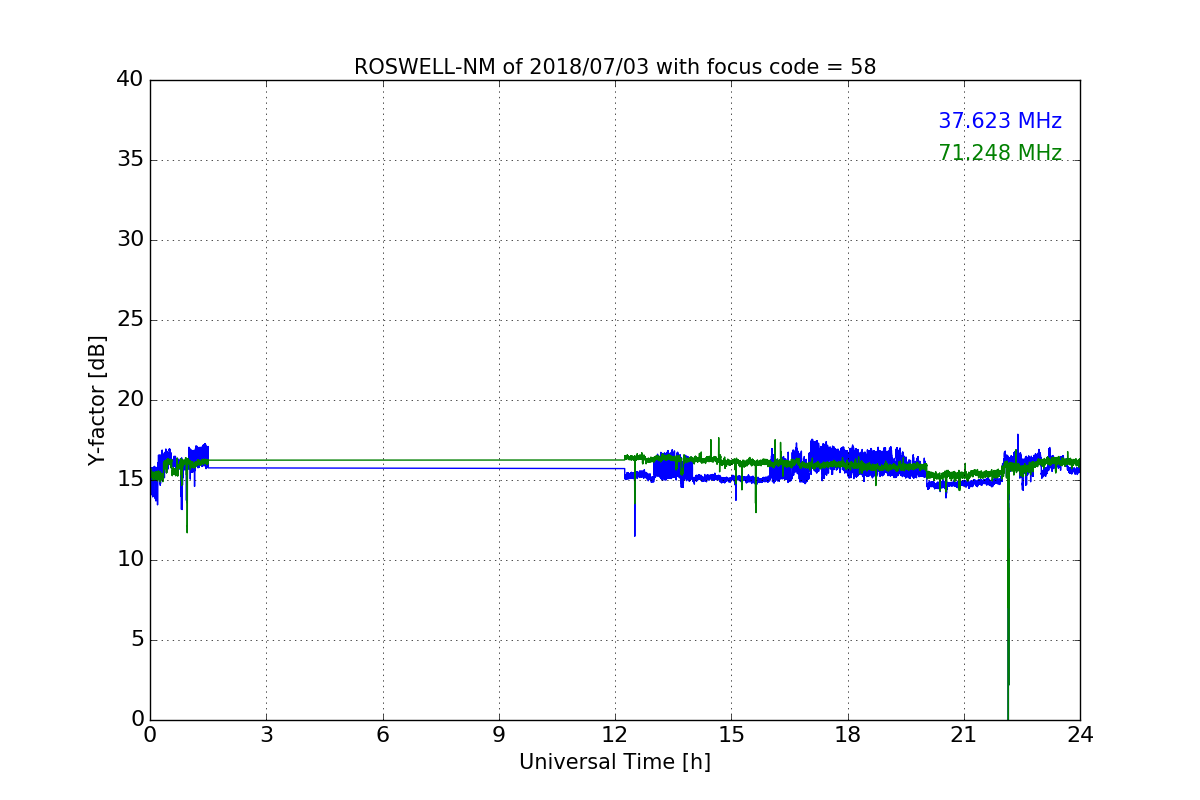Viewport: 1200px width, 800px height.
Task: Click the Y-factor [dB] axis label
Action: (x=97, y=400)
